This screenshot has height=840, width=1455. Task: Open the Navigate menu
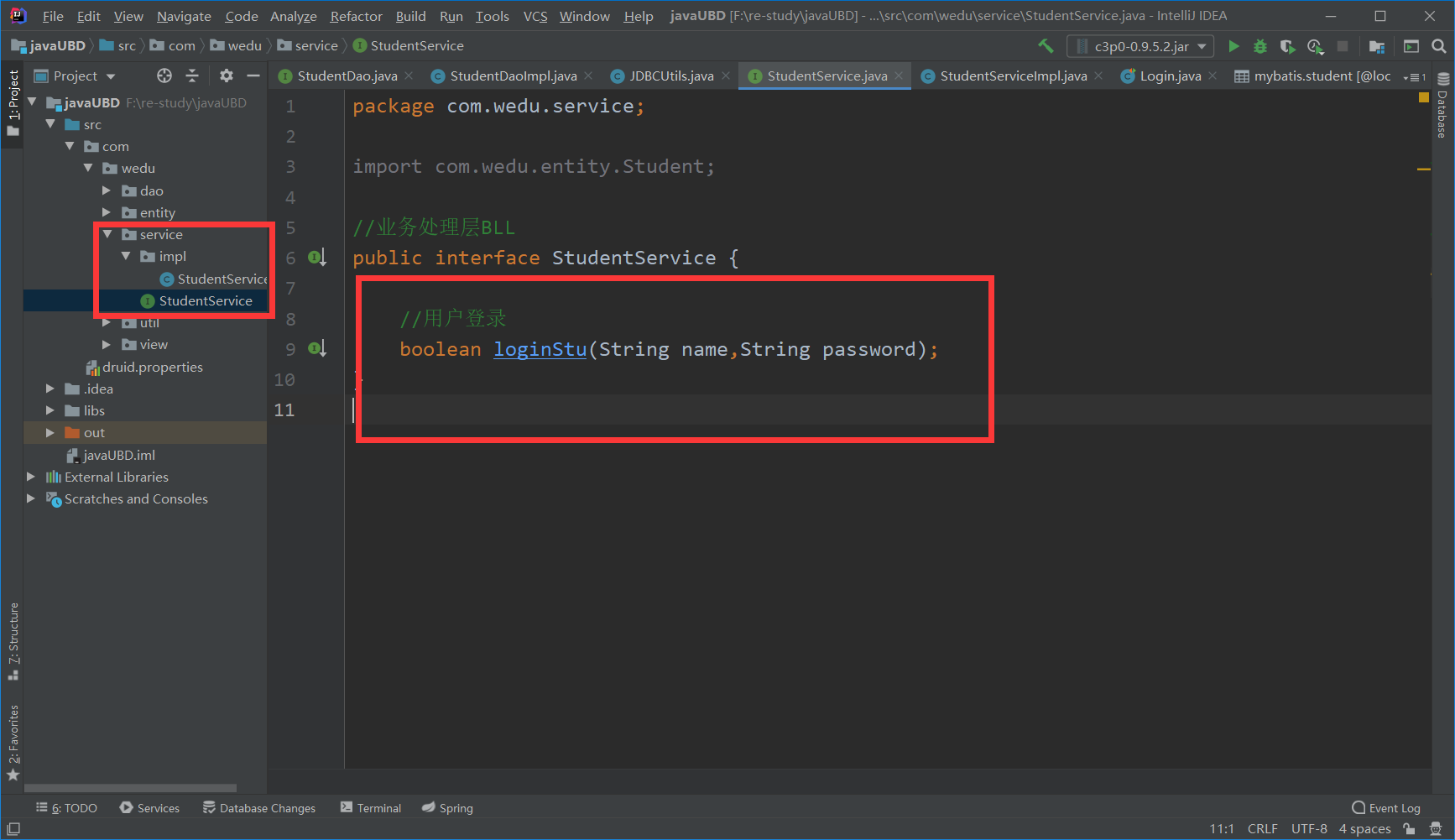tap(184, 16)
